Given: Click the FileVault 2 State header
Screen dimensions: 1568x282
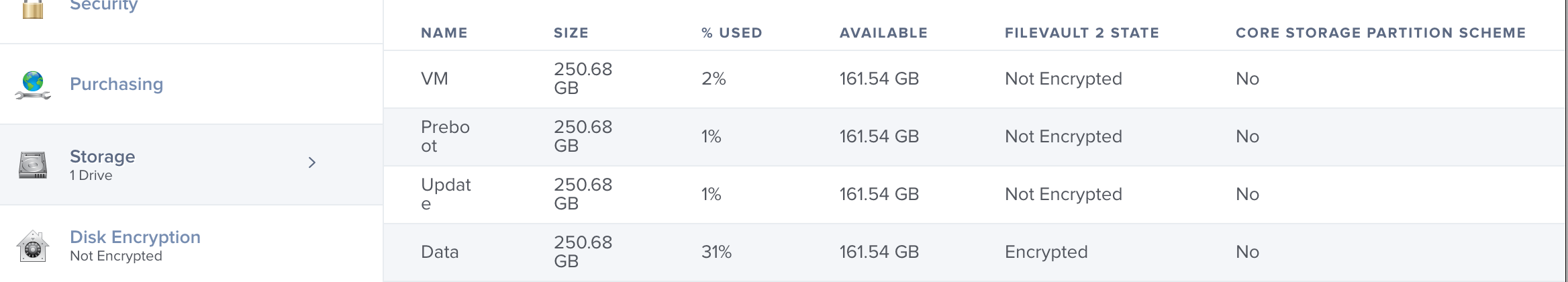Looking at the screenshot, I should tap(1082, 33).
